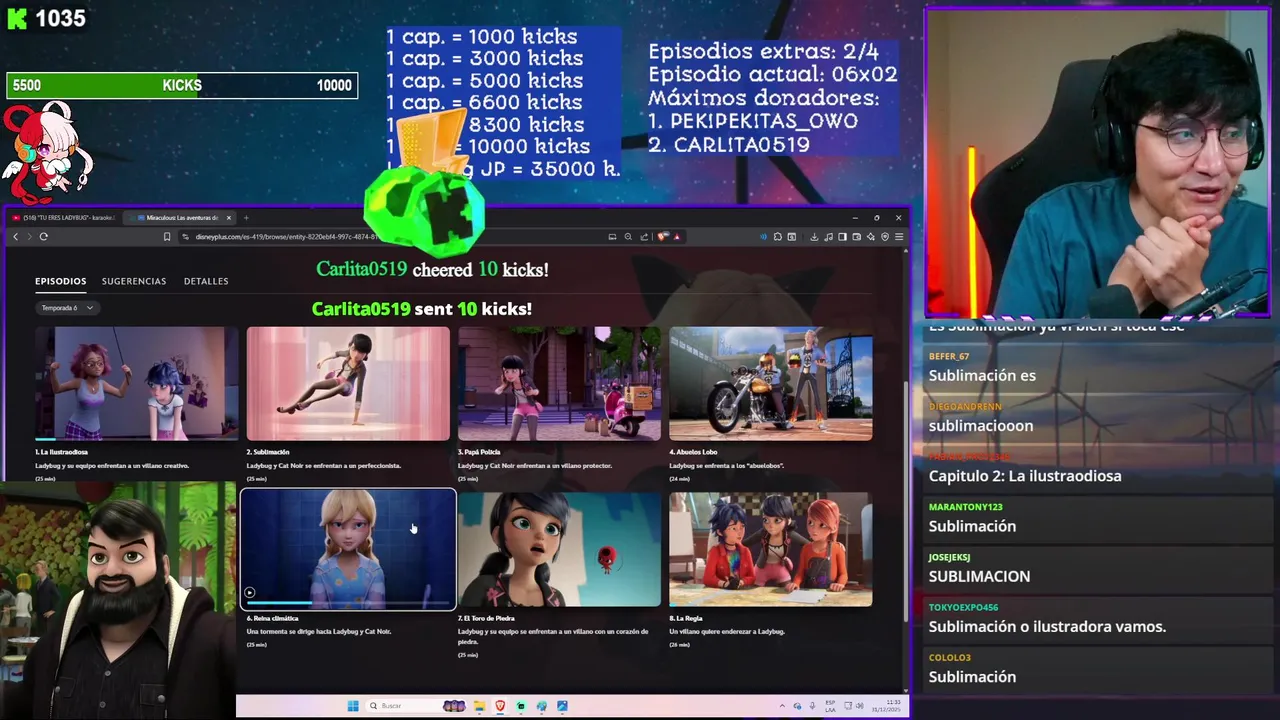Open the Brave Shields lion icon
The image size is (1280, 720).
click(662, 237)
